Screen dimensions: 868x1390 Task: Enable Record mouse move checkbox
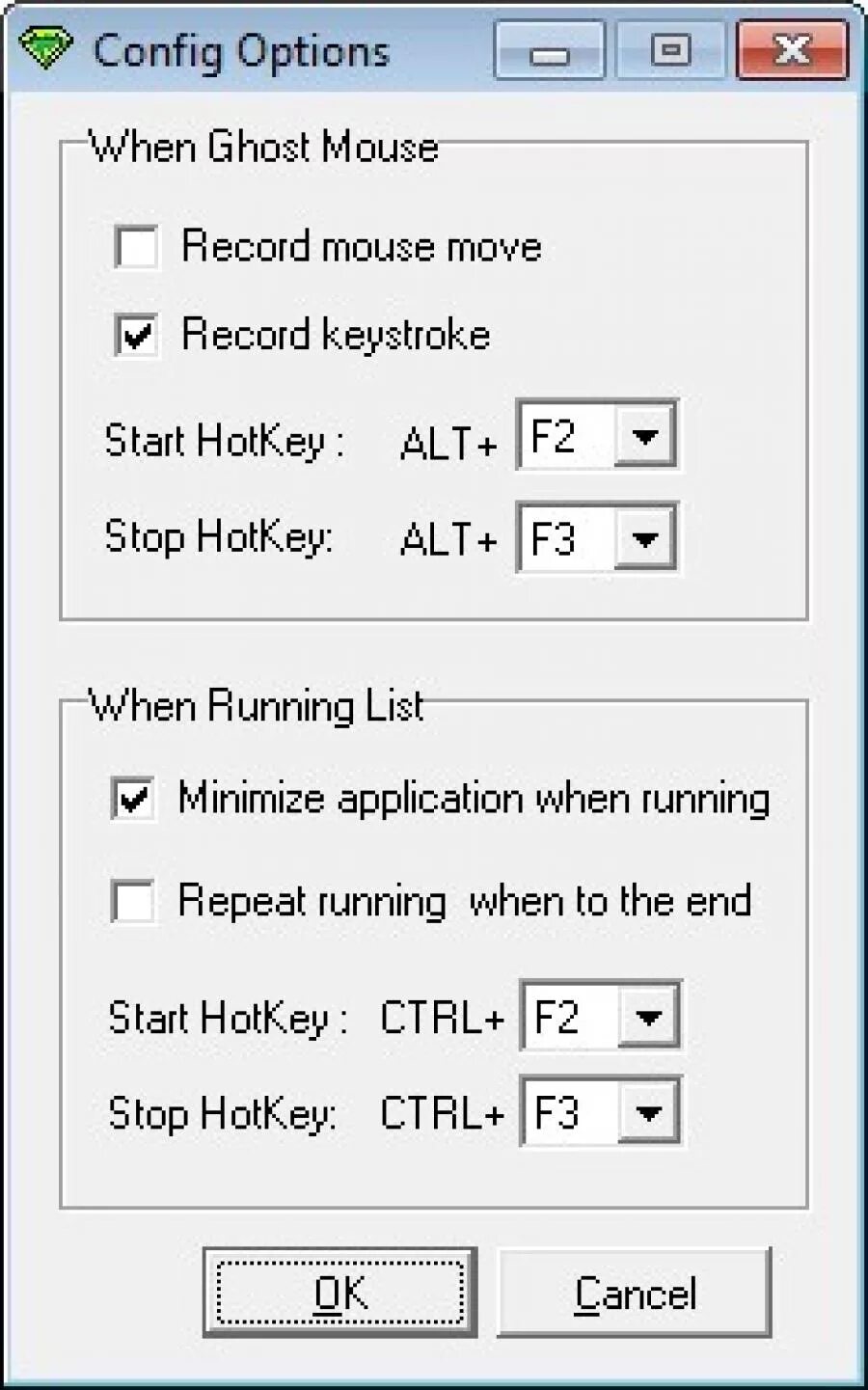tap(136, 247)
